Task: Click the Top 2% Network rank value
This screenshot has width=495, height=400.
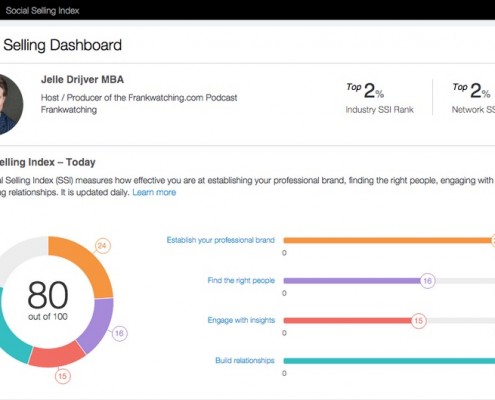Action: [471, 90]
